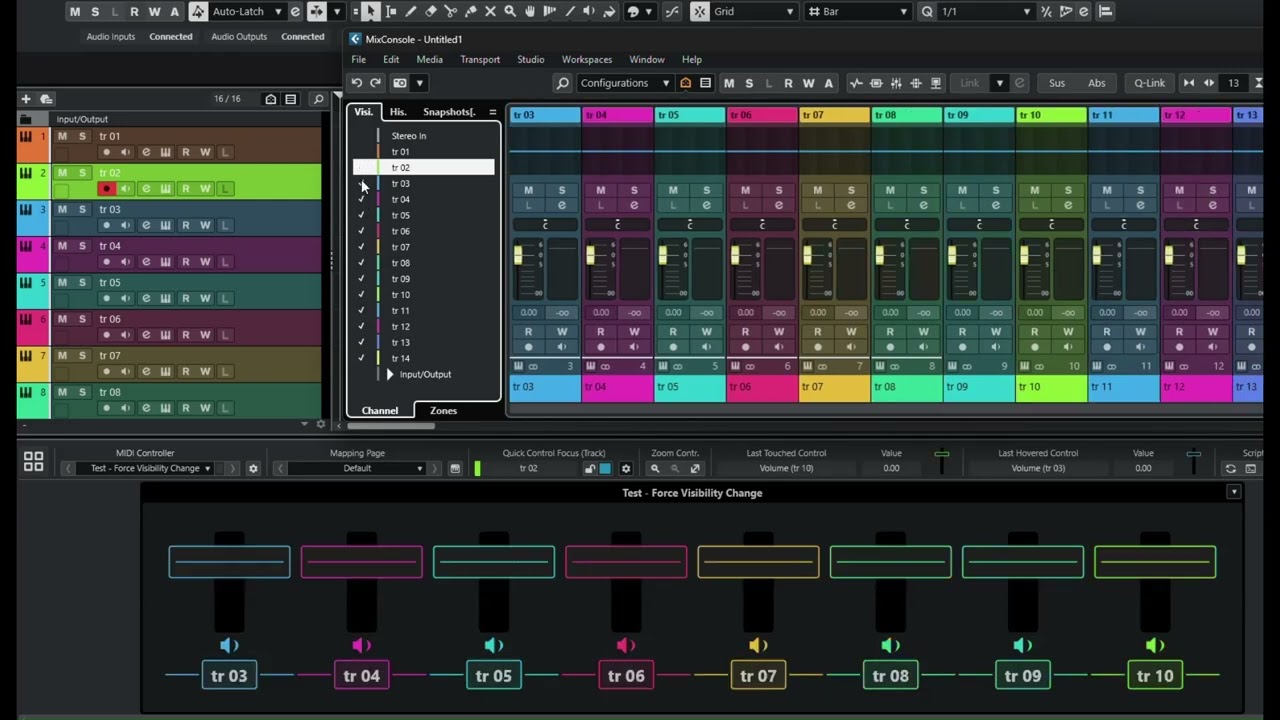Click the tr 04 fader control in MIDI Remote
The height and width of the screenshot is (720, 1280).
tap(361, 562)
